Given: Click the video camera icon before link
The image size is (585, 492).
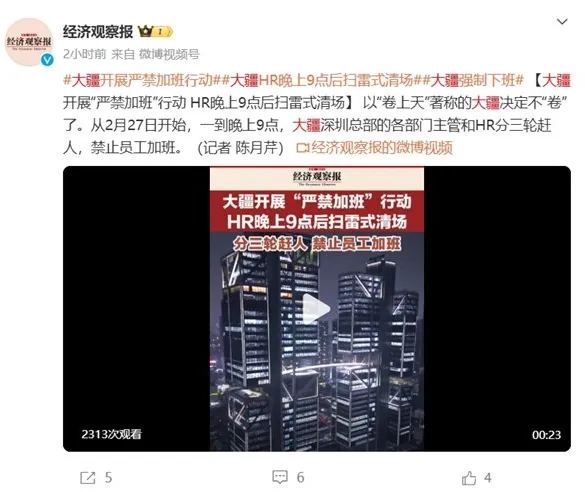Looking at the screenshot, I should (x=303, y=148).
